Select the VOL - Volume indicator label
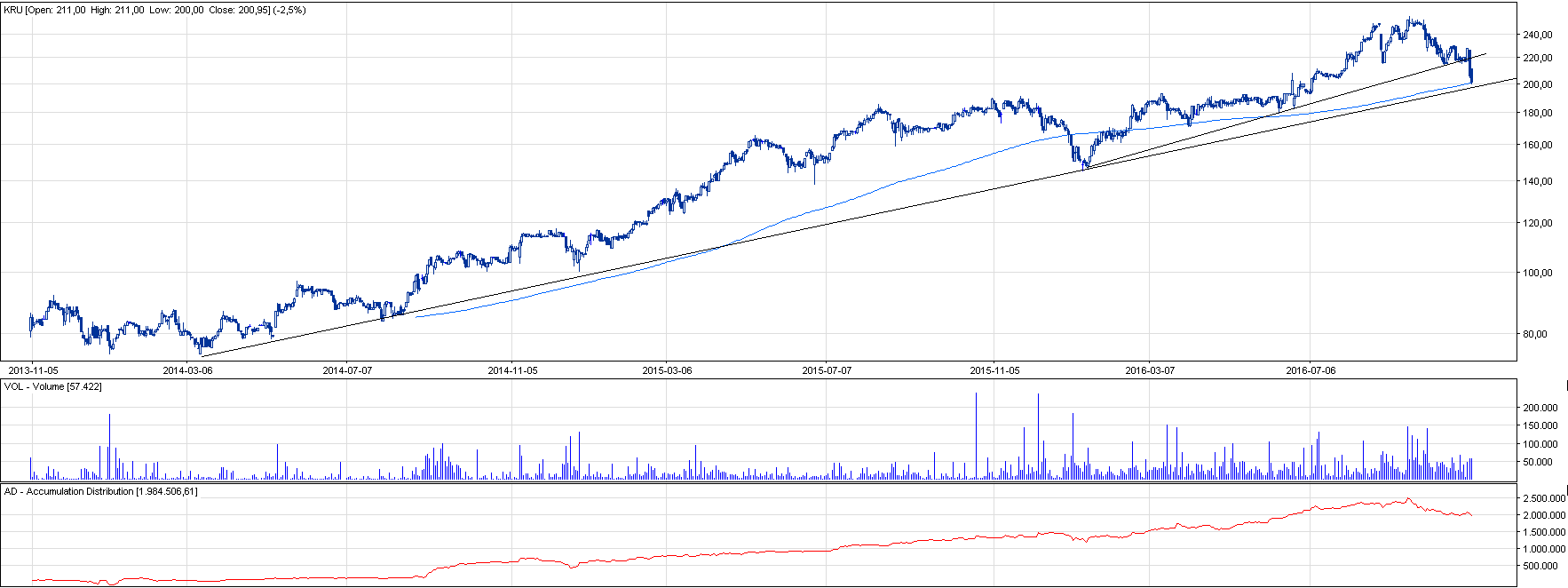Image resolution: width=1568 pixels, height=588 pixels. (53, 387)
